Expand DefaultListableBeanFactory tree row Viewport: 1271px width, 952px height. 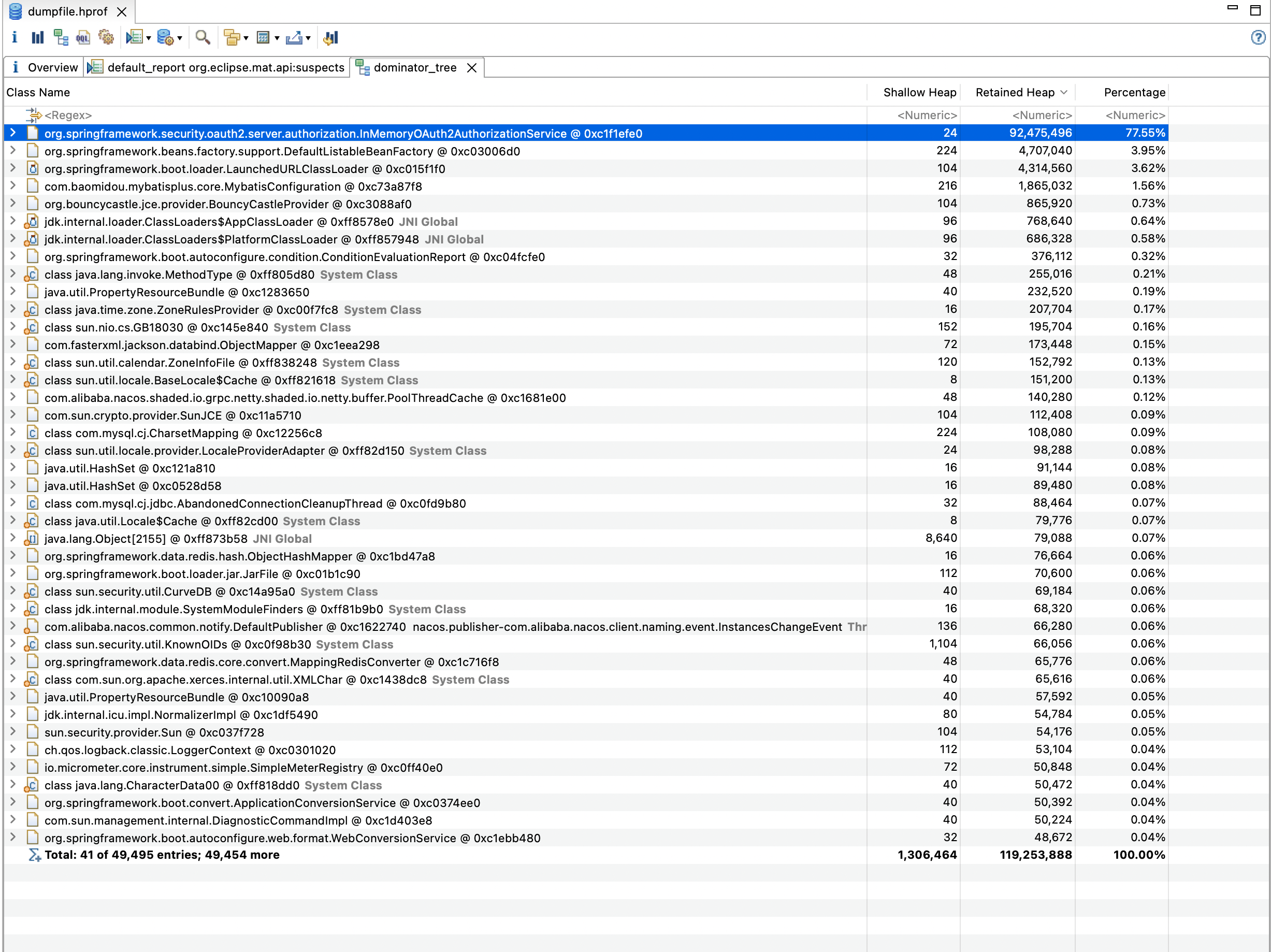click(x=12, y=151)
